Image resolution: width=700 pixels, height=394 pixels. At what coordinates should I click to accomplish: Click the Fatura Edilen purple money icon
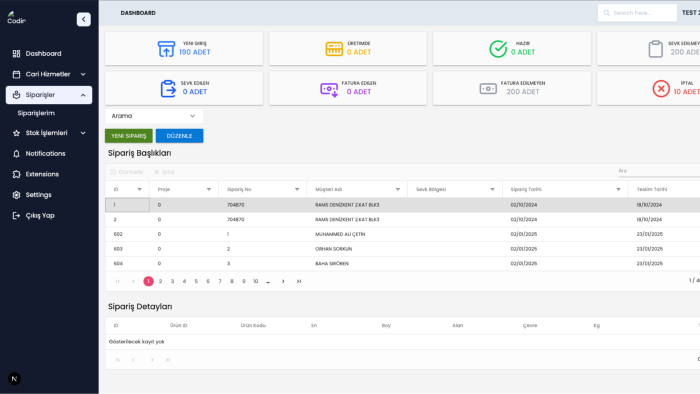(x=329, y=90)
